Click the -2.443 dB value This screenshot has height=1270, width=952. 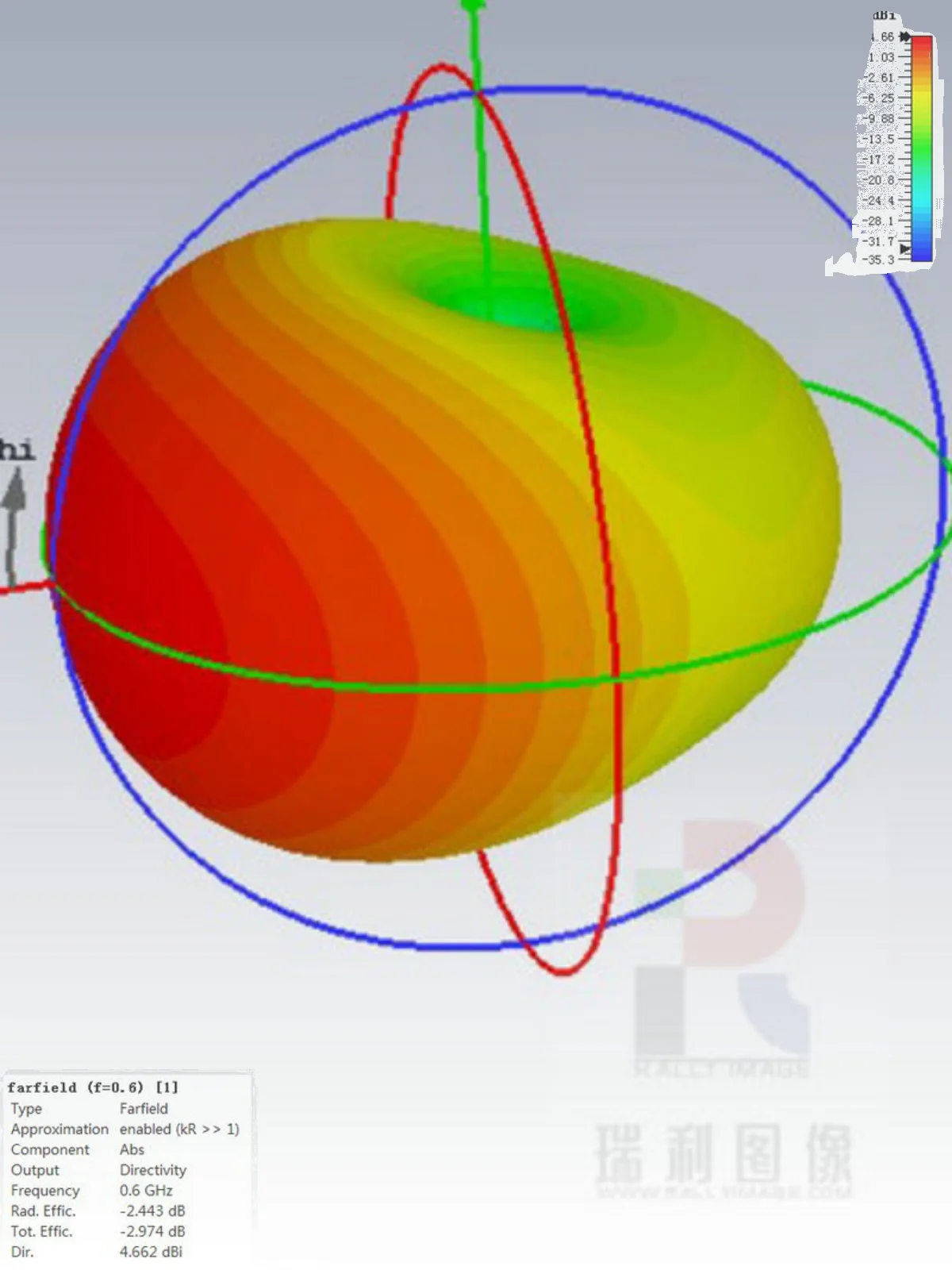click(152, 1211)
